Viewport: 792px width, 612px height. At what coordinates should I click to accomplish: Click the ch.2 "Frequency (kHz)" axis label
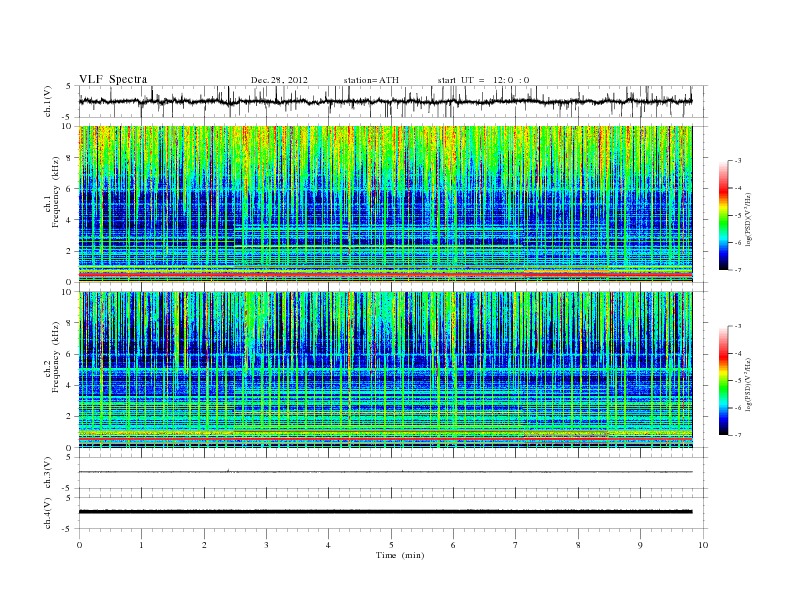[56, 356]
